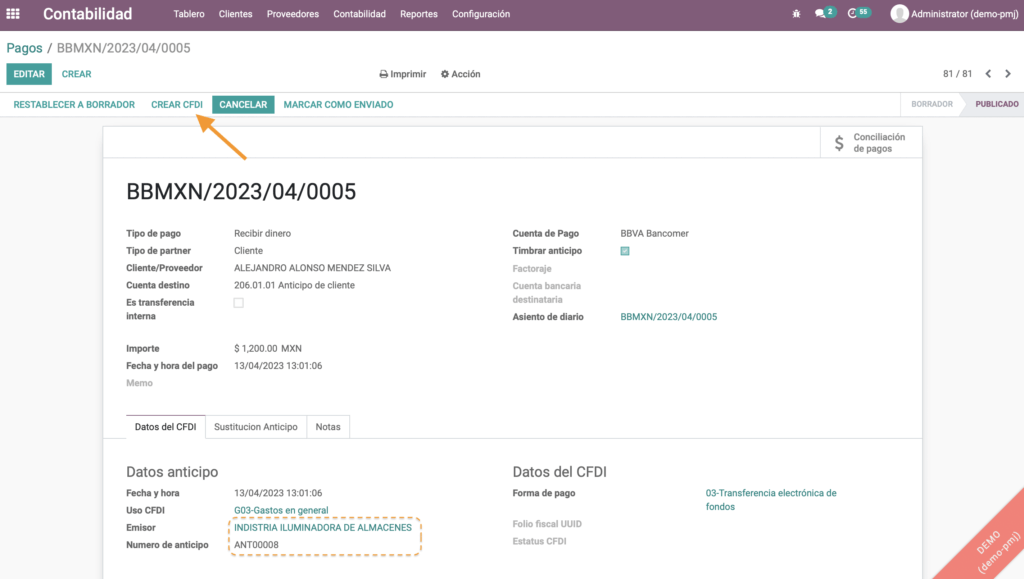Screen dimensions: 1024x579
Task: Expand the Acción dropdown menu
Action: (460, 74)
